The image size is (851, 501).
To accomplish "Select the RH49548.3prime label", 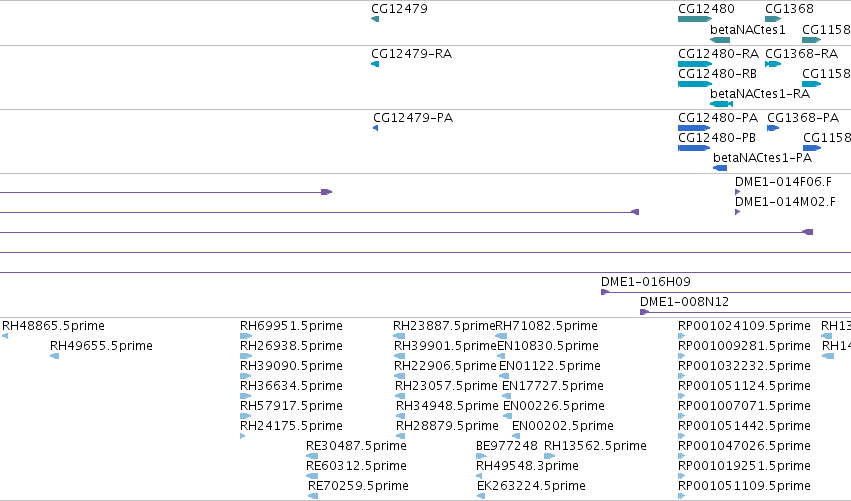I will [x=527, y=466].
